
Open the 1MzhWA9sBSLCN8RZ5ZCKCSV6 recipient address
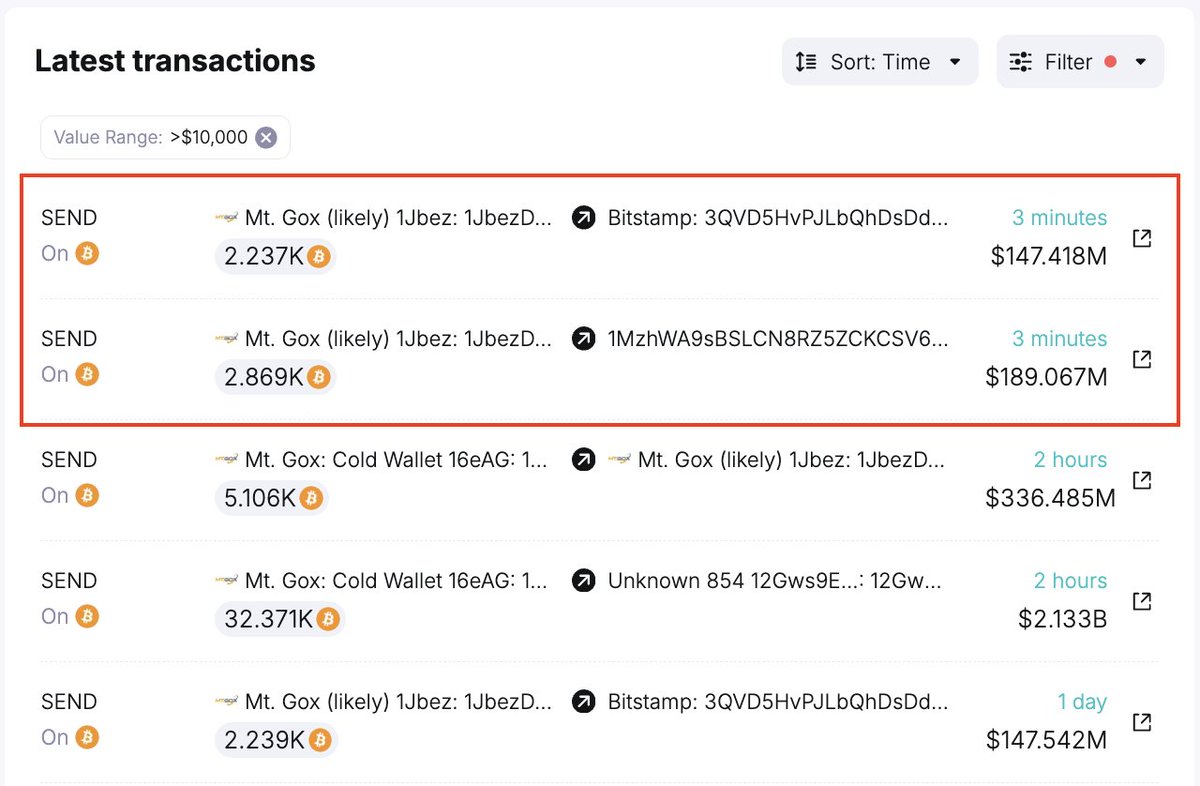(778, 339)
